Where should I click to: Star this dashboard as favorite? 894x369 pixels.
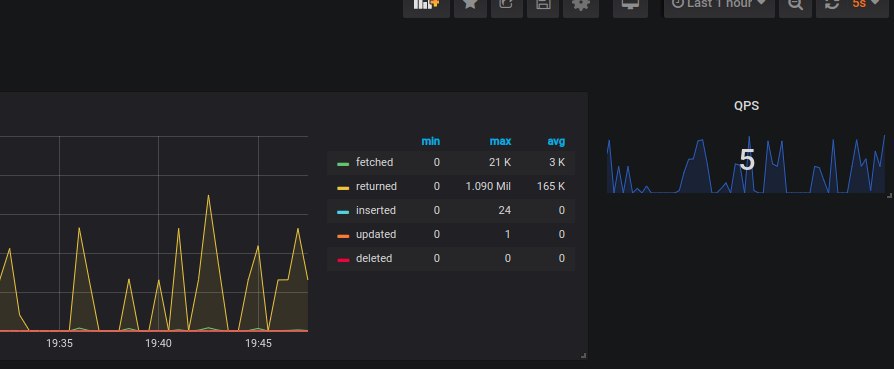pyautogui.click(x=470, y=6)
